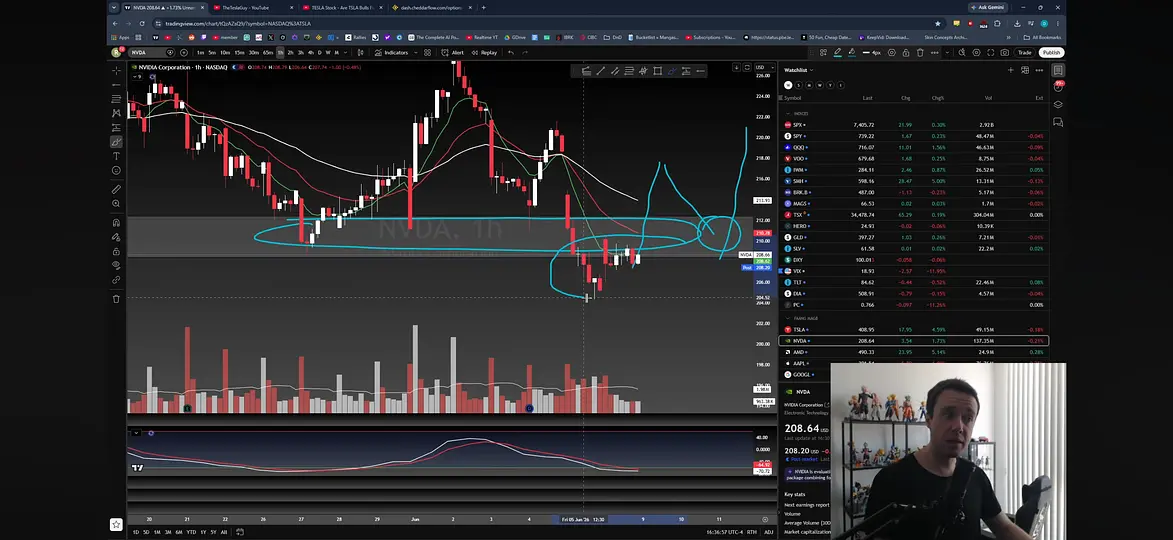Open the alerts panel with red badge

coord(1058,87)
